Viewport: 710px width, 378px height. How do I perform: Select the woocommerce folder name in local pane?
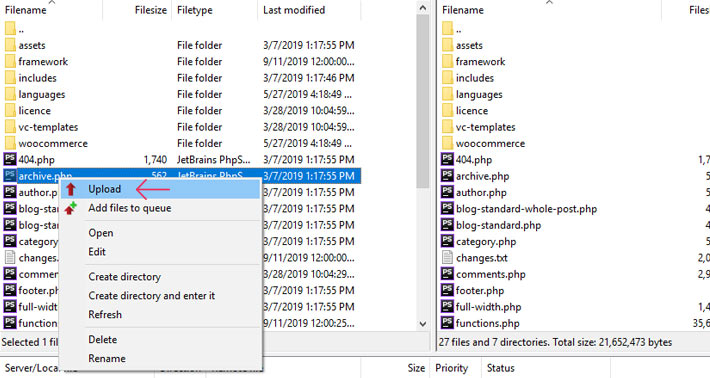coord(53,144)
